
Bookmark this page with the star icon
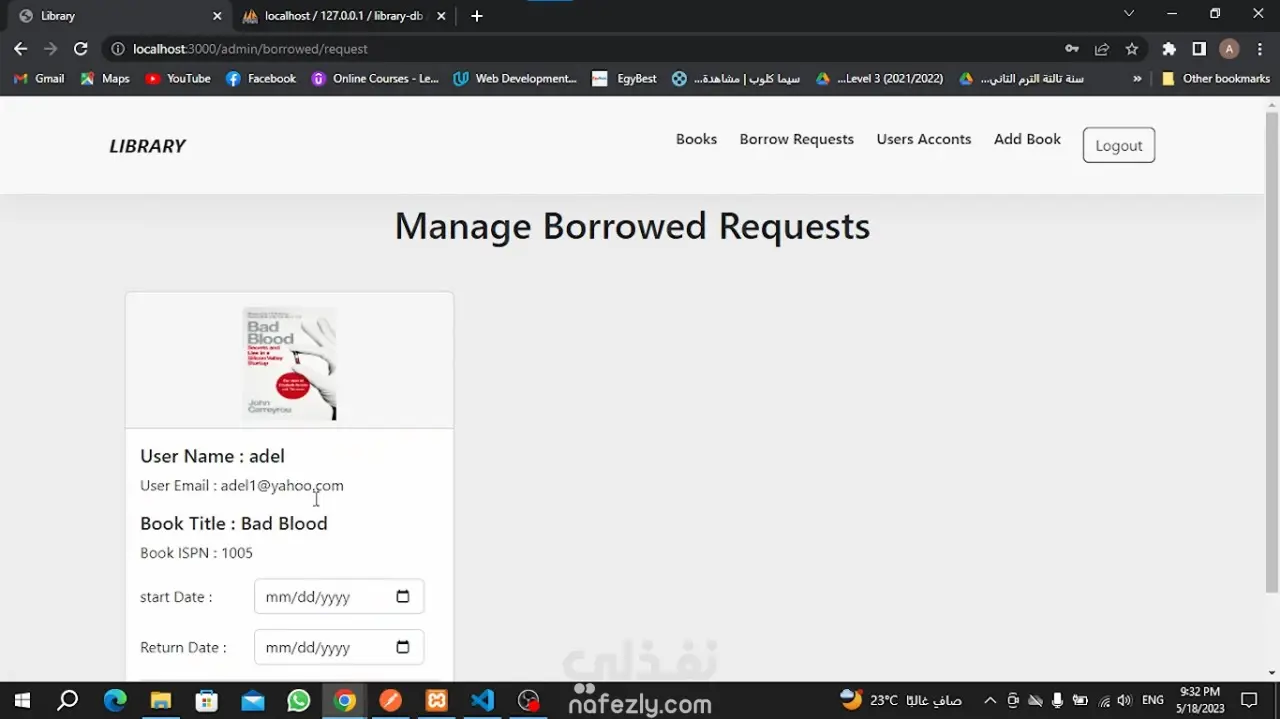(x=1132, y=49)
